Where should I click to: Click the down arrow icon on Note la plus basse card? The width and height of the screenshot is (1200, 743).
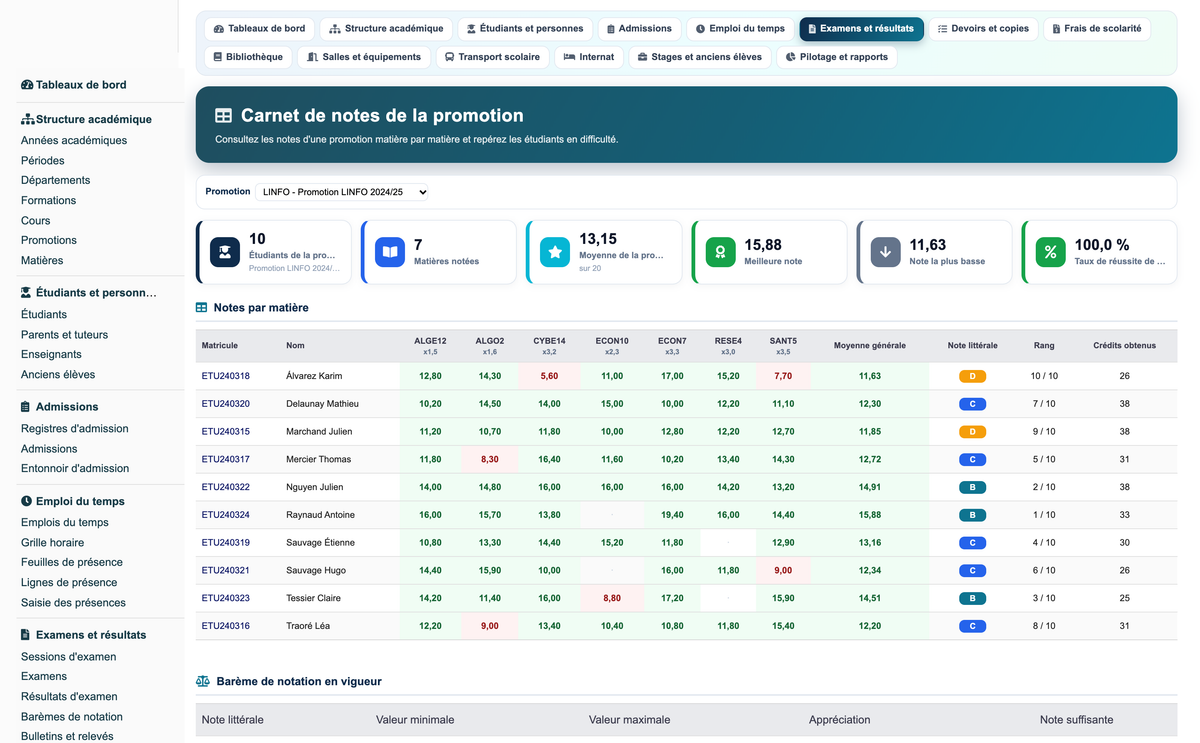(x=885, y=252)
